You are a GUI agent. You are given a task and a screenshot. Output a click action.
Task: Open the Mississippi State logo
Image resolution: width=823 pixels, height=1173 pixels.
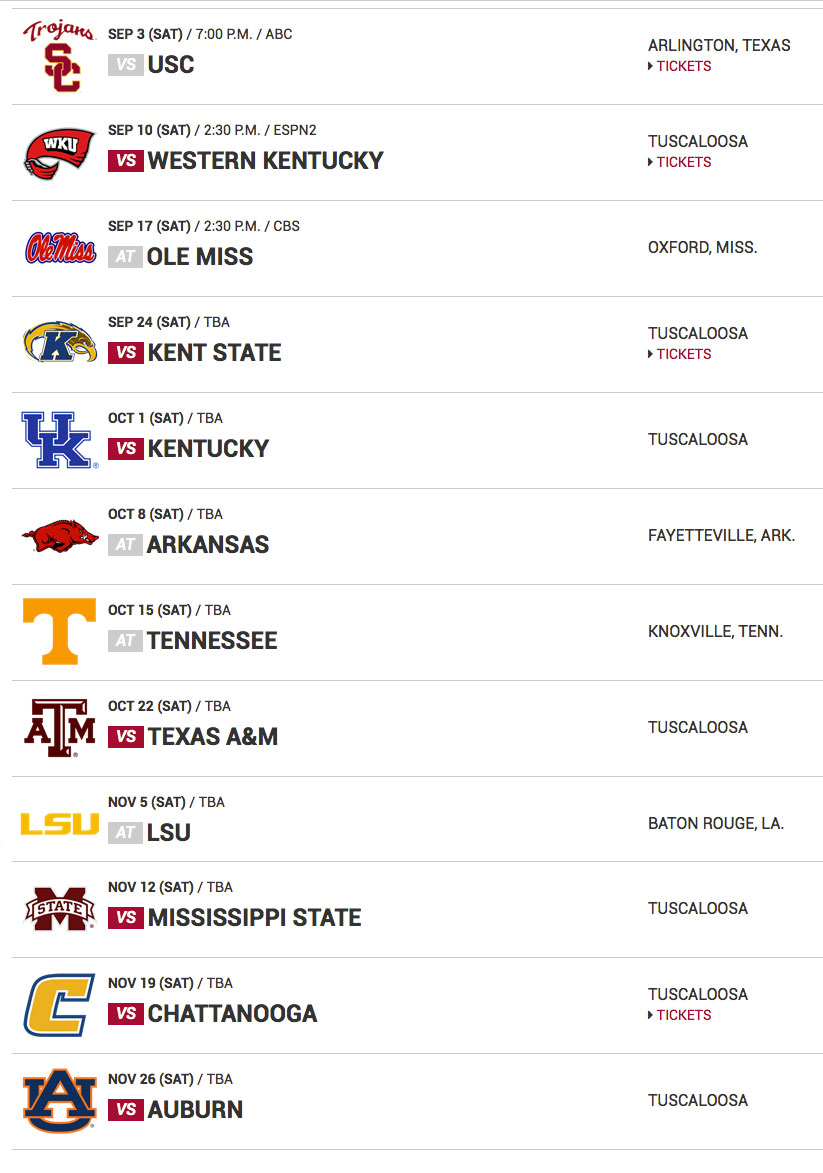click(60, 908)
